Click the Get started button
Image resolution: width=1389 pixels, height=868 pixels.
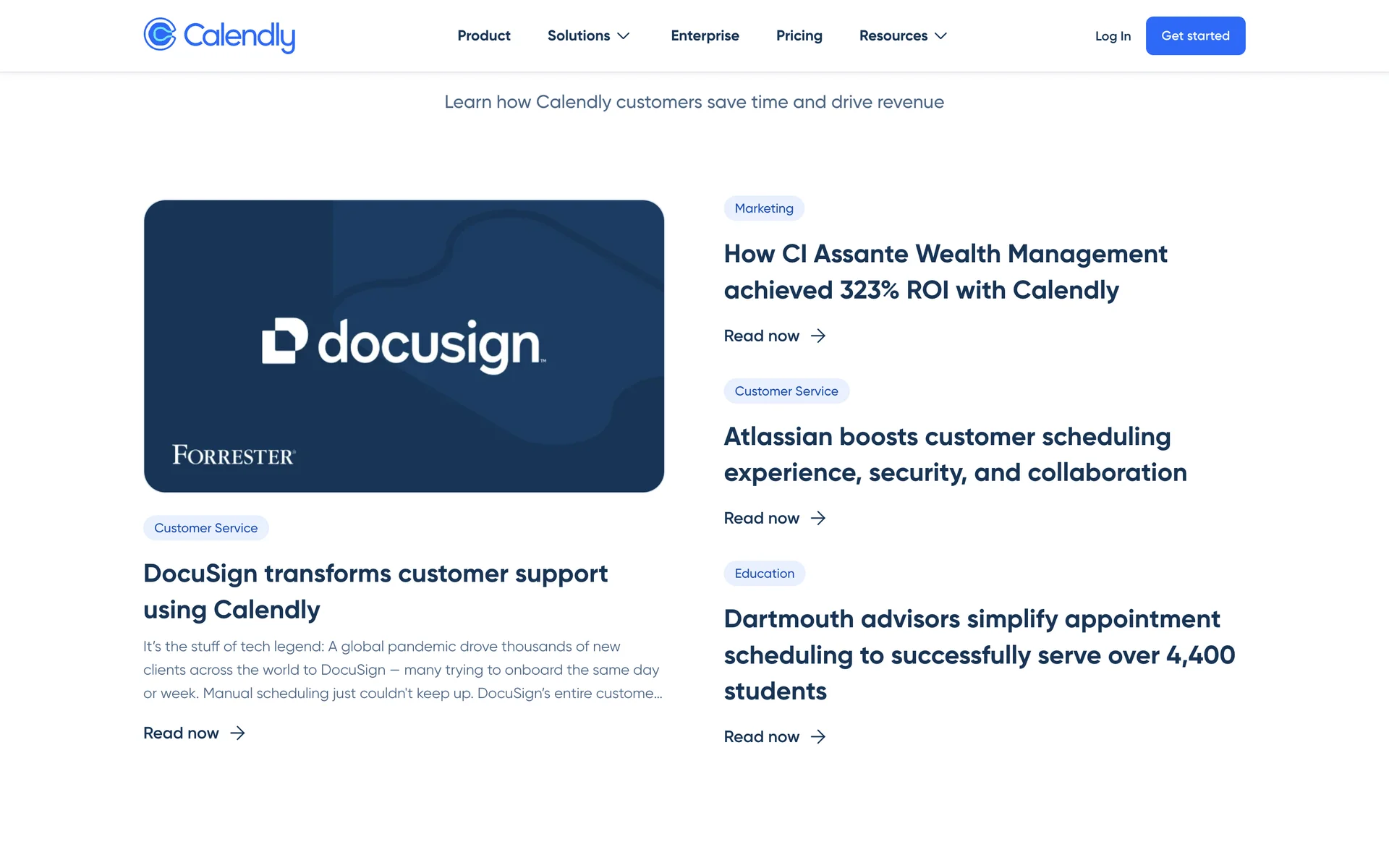coord(1195,35)
